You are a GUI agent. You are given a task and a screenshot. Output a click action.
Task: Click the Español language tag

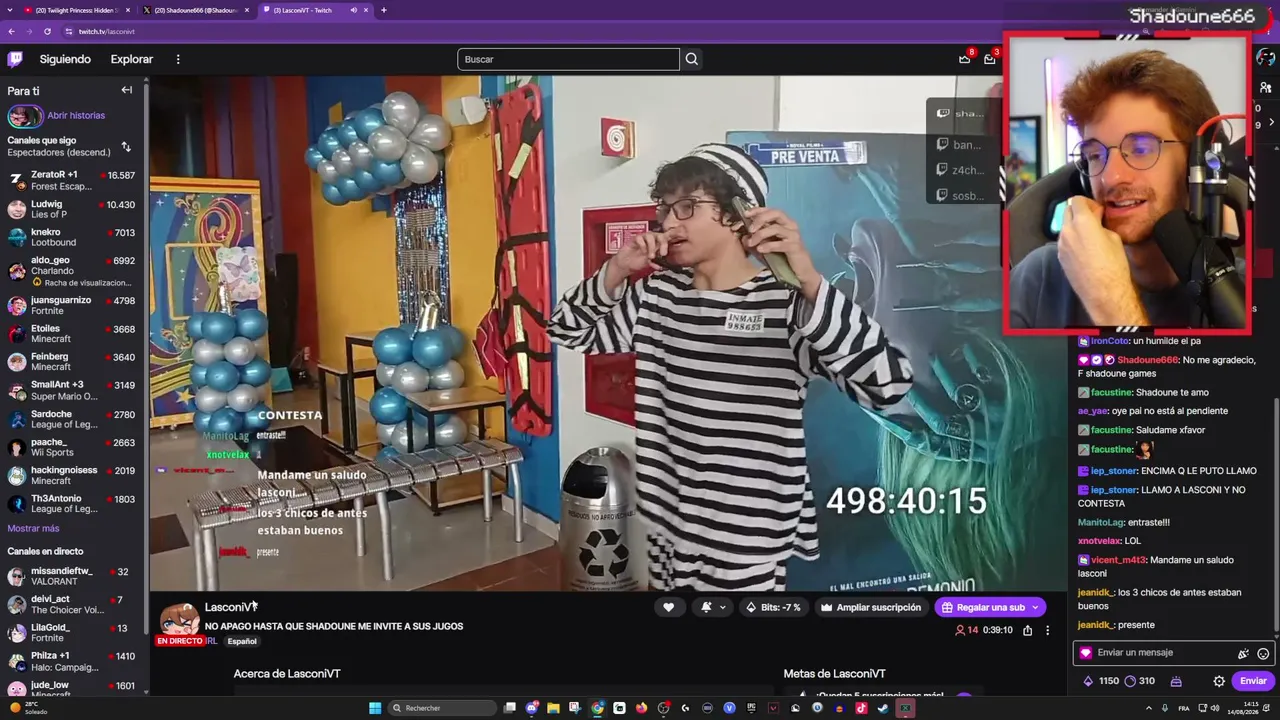(x=242, y=641)
